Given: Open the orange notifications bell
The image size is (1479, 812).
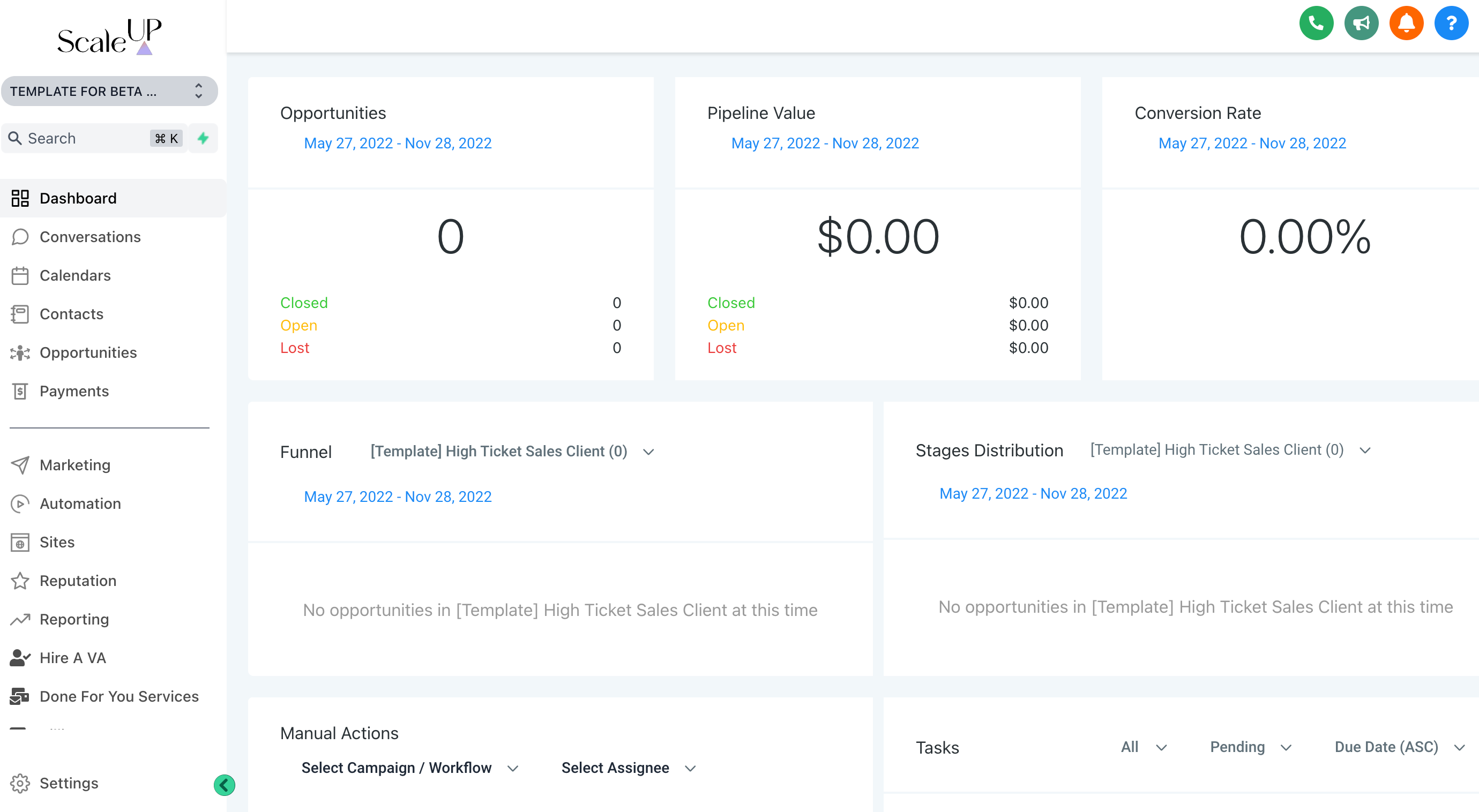Looking at the screenshot, I should click(1406, 24).
